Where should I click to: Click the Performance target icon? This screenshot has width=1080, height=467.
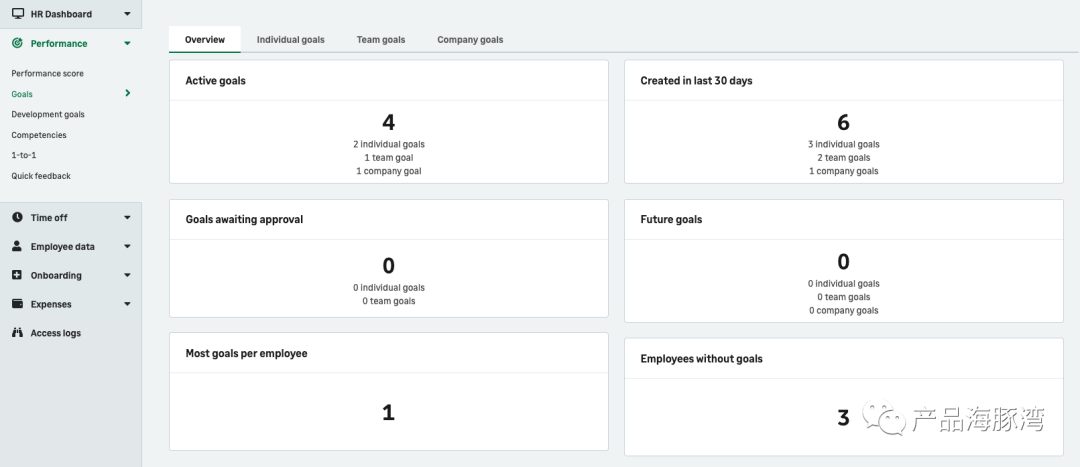pyautogui.click(x=17, y=43)
